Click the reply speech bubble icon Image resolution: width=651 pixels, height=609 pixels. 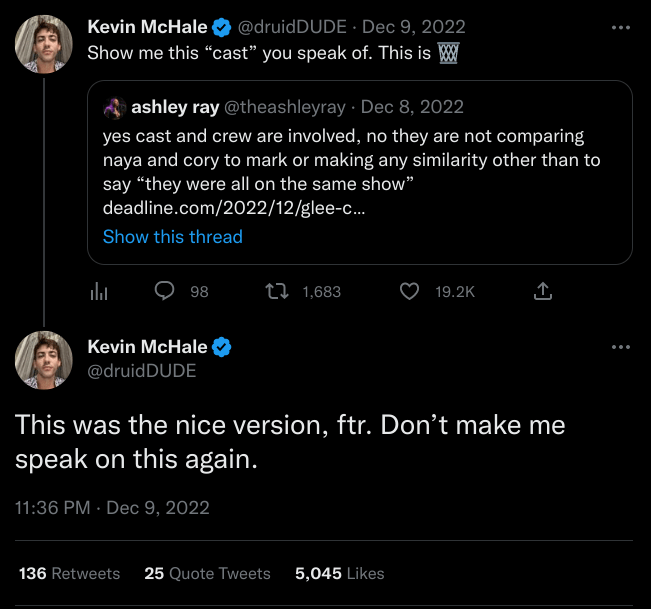[x=166, y=291]
